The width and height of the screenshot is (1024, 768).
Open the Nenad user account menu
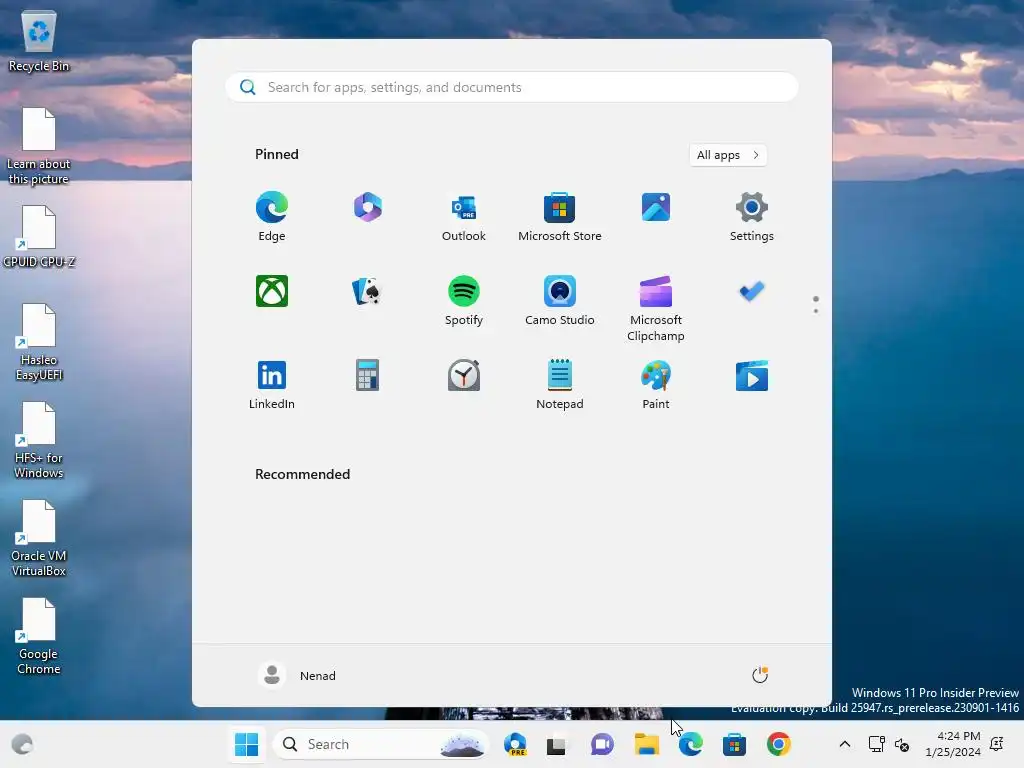297,675
